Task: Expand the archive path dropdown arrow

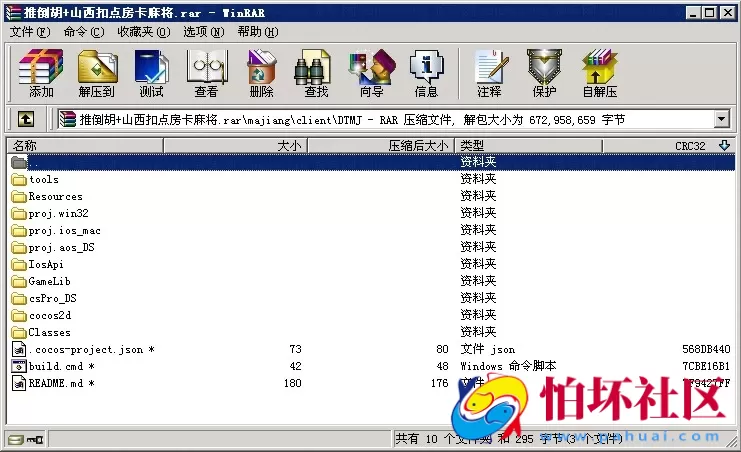Action: [721, 119]
